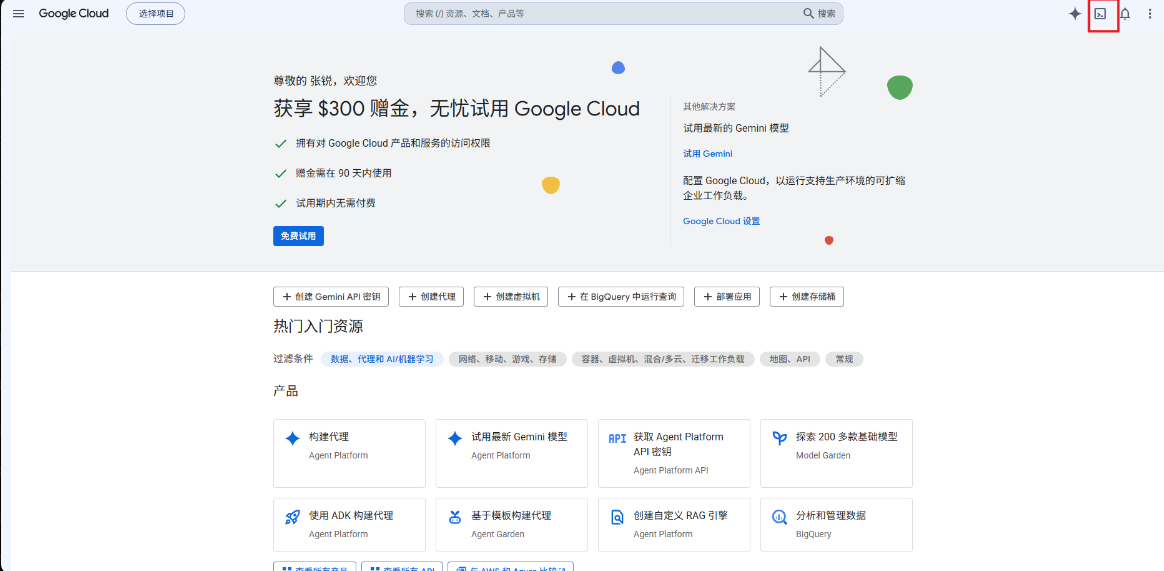Click the API icon on Agent Platform API card
The width and height of the screenshot is (1164, 571).
point(618,439)
